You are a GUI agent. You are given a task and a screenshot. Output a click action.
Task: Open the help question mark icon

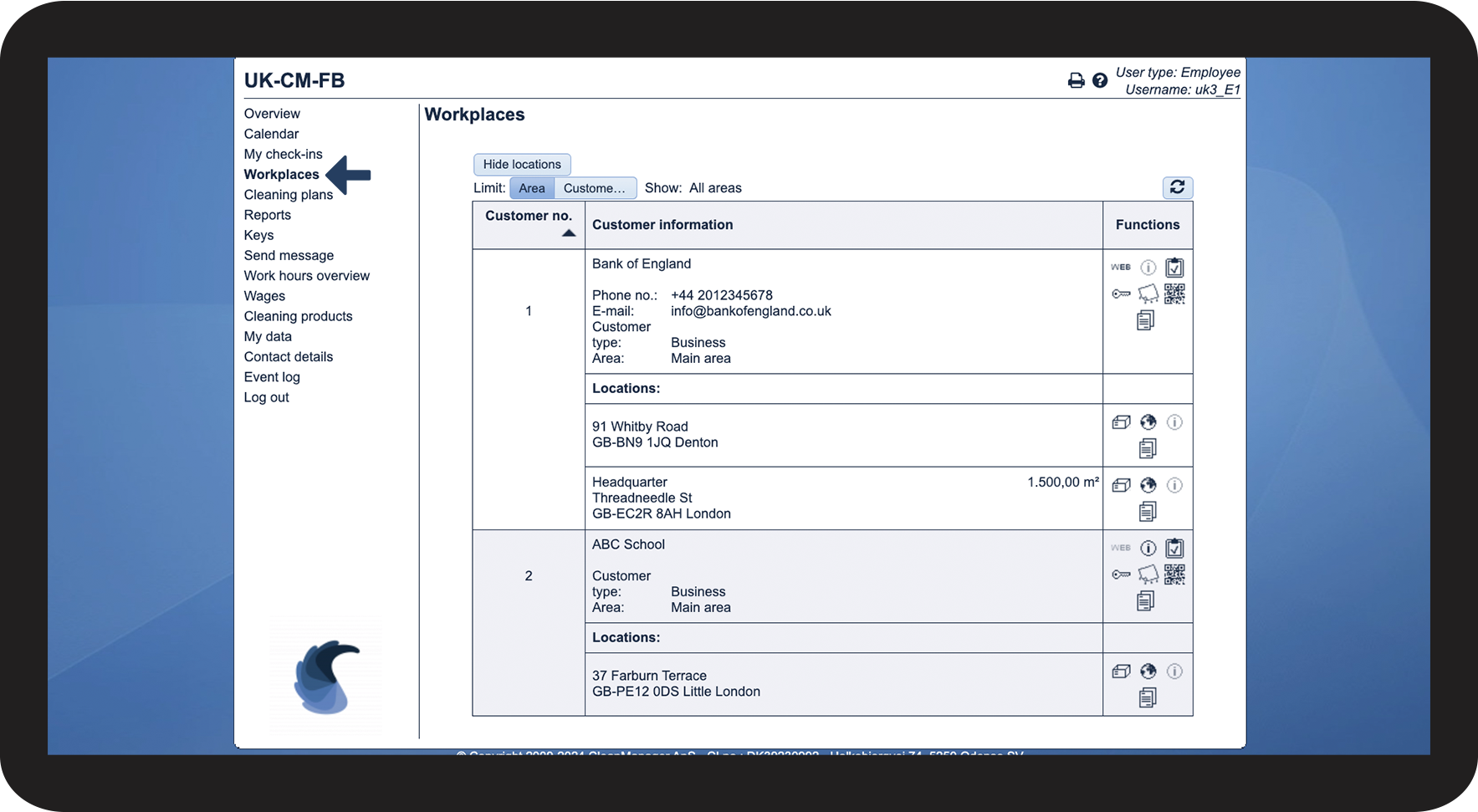(1100, 80)
